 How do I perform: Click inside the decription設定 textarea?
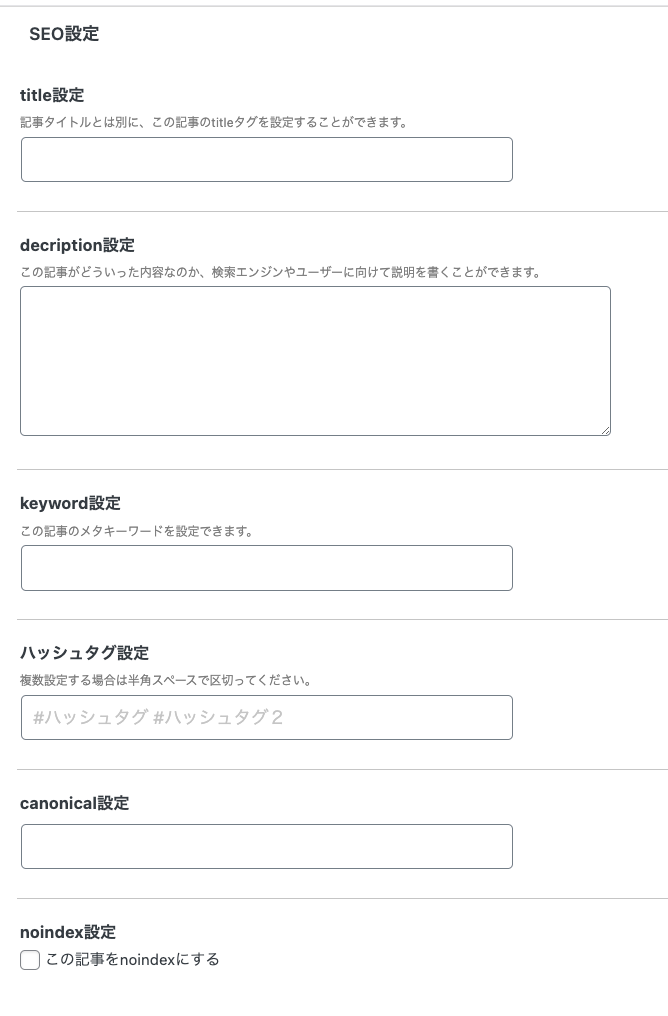(x=314, y=360)
